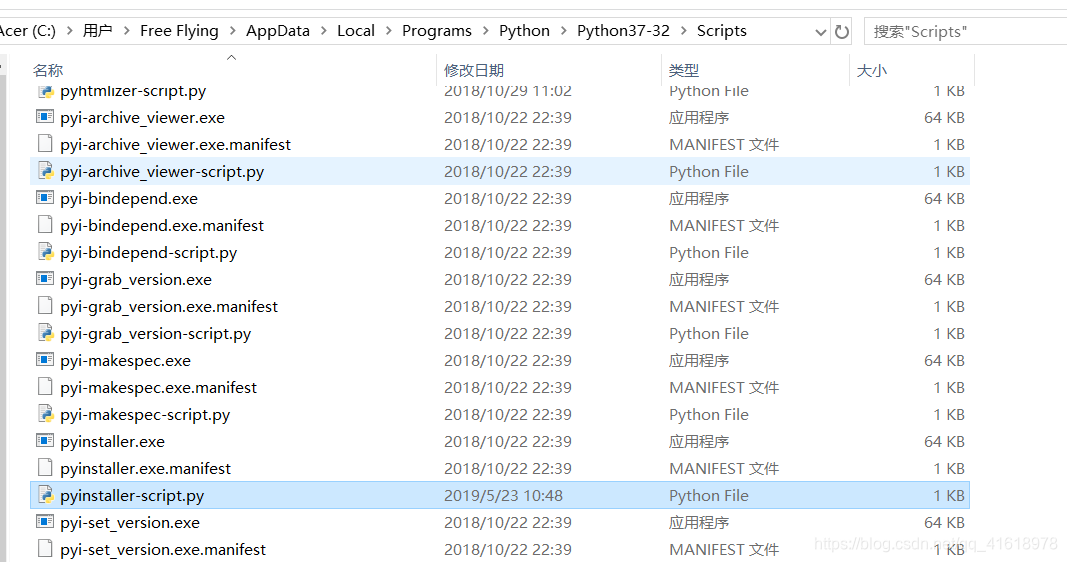The height and width of the screenshot is (562, 1067).
Task: Go to Python folder in breadcrumb
Action: pyautogui.click(x=524, y=31)
